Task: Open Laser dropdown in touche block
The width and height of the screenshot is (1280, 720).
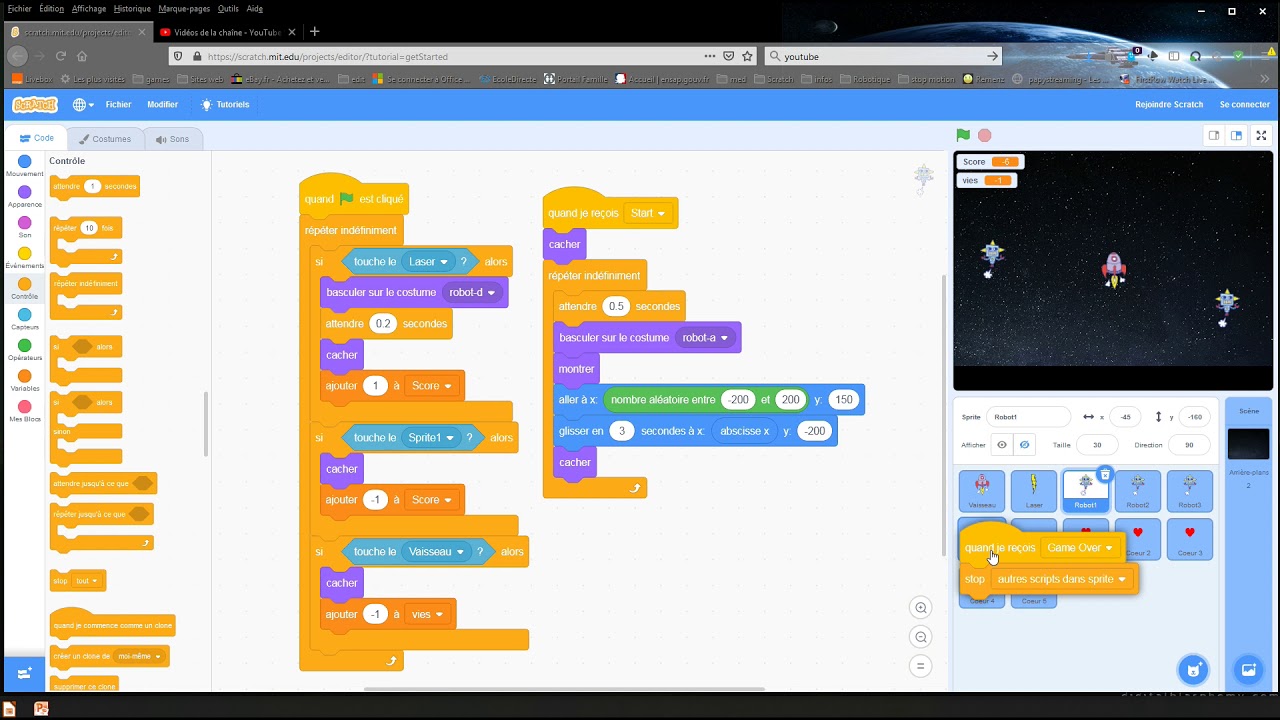Action: [427, 261]
